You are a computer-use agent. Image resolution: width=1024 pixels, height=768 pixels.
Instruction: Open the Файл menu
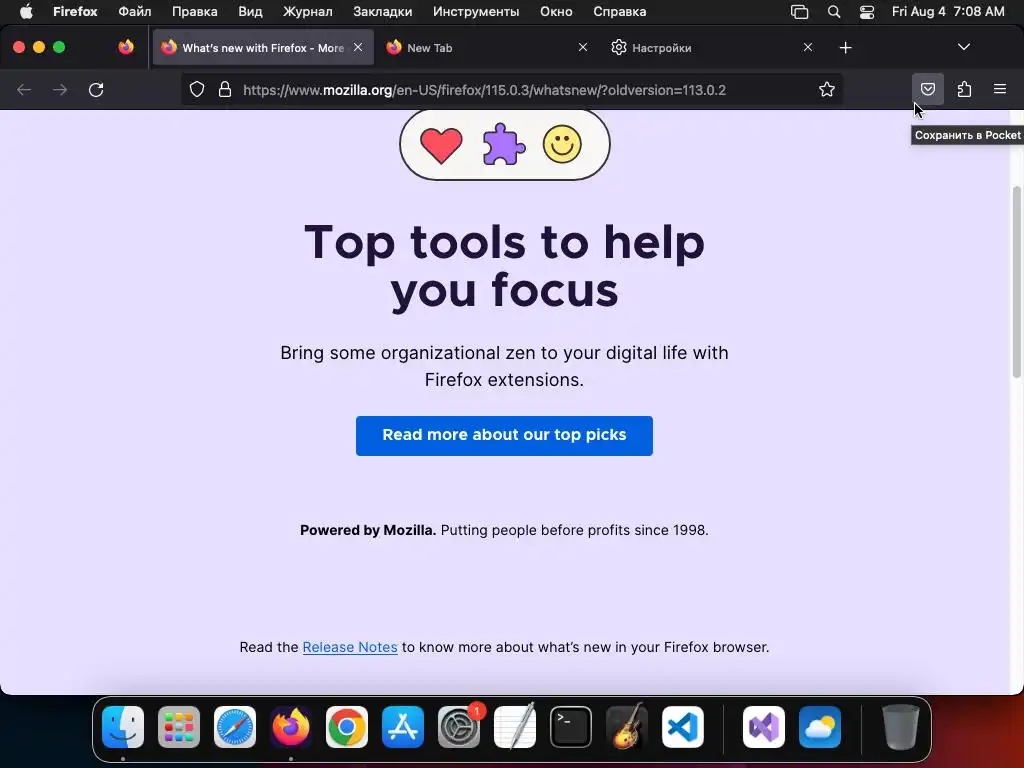(x=135, y=12)
